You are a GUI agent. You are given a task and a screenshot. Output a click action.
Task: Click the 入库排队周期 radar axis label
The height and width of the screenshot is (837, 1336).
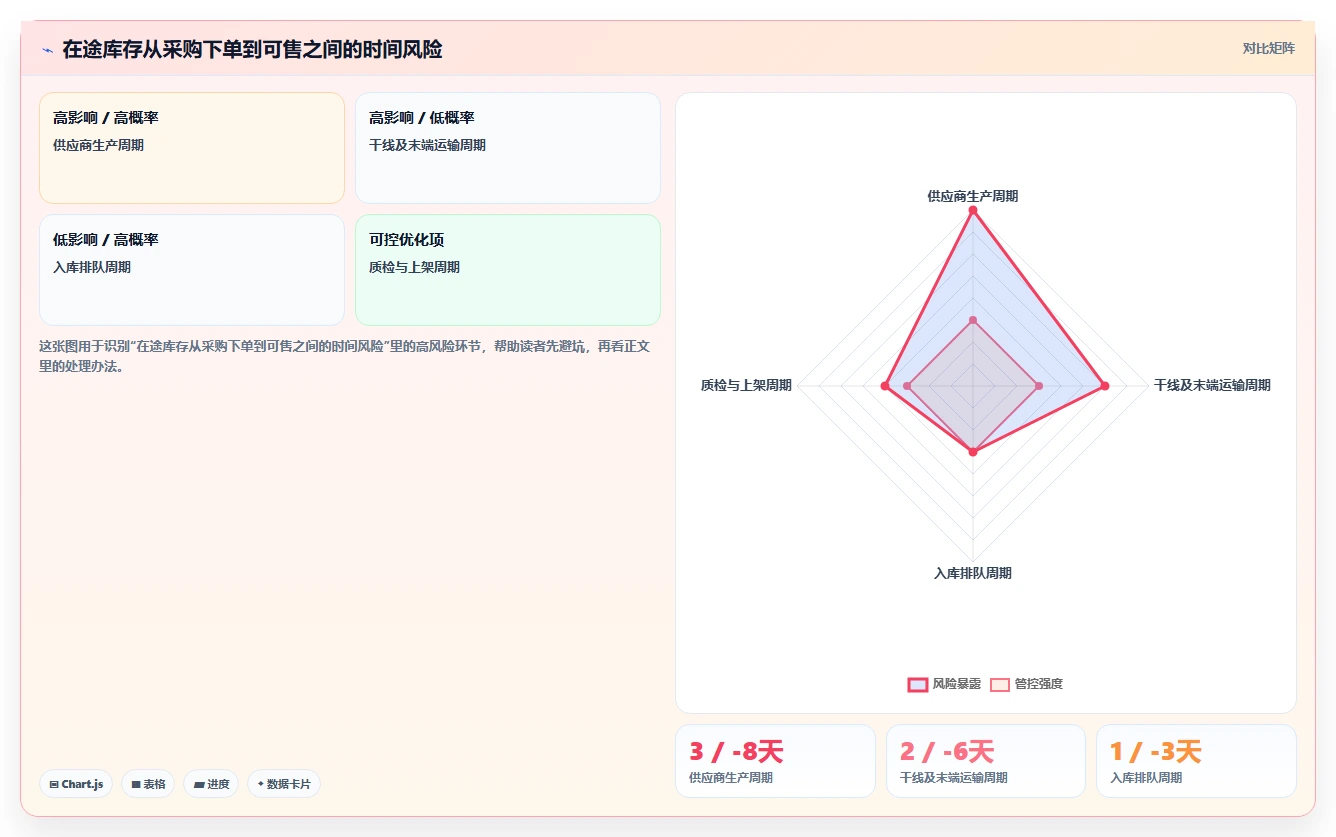tap(972, 573)
